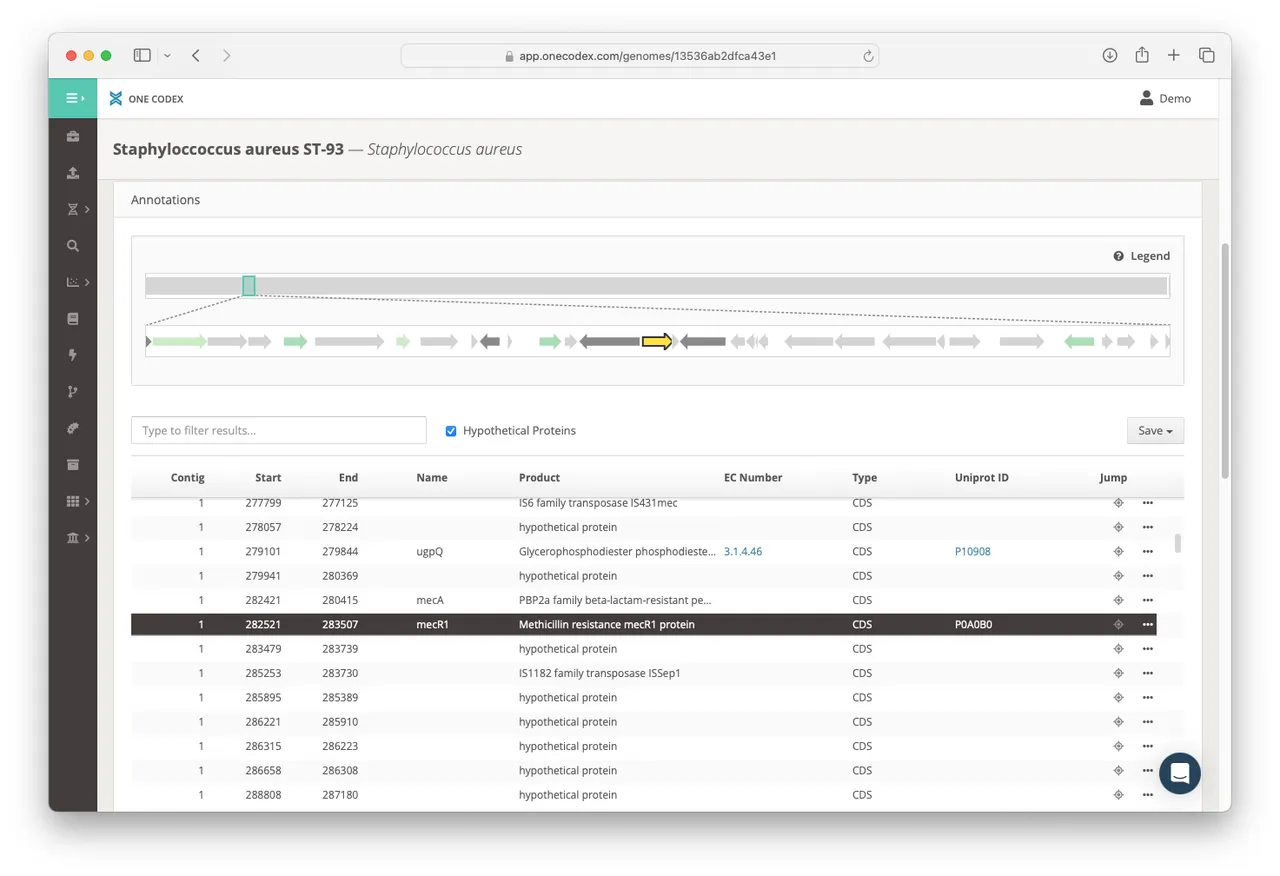Open the Demo user account menu
The height and width of the screenshot is (876, 1280).
click(x=1165, y=98)
